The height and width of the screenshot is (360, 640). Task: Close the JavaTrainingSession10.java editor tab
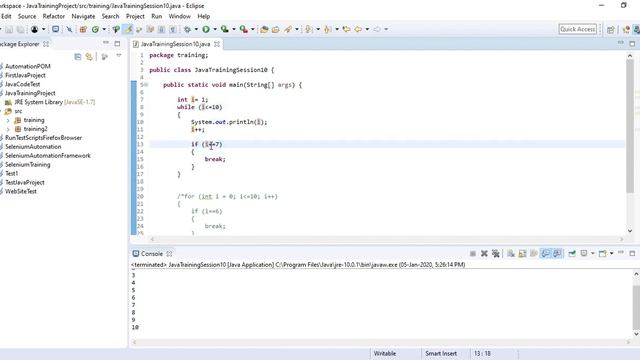pyautogui.click(x=217, y=44)
